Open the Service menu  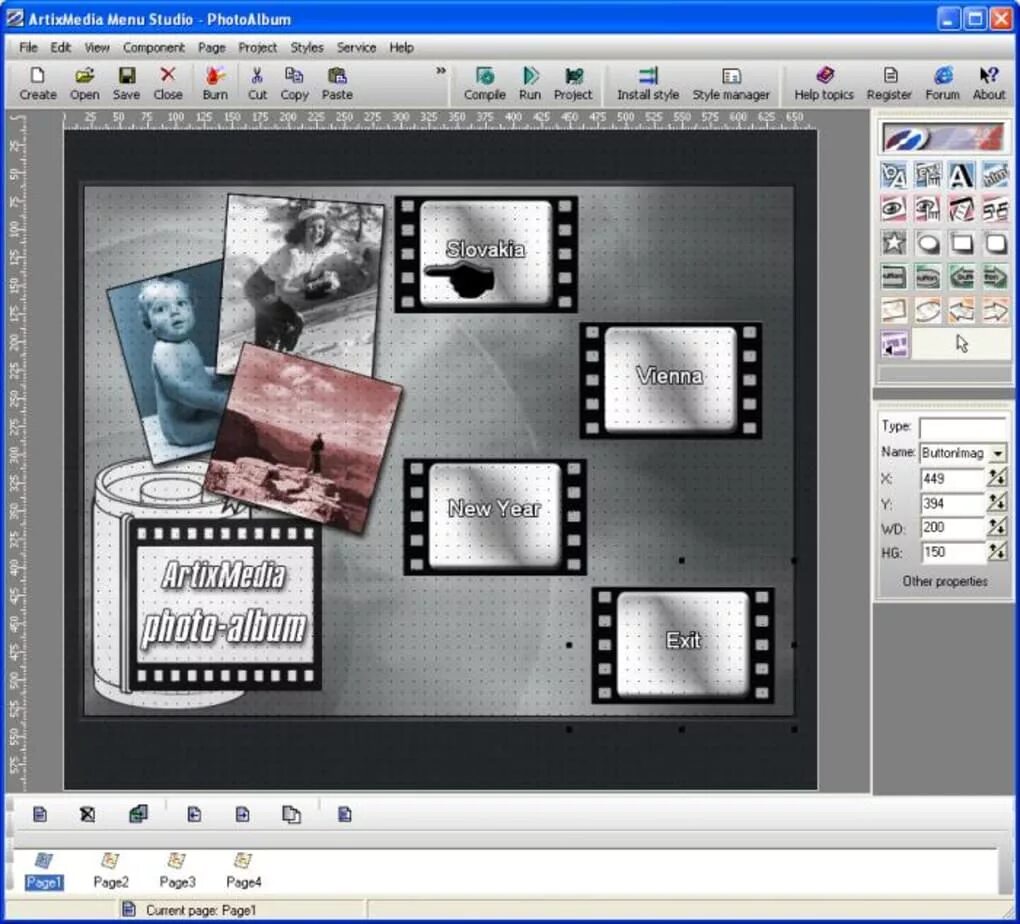click(356, 48)
